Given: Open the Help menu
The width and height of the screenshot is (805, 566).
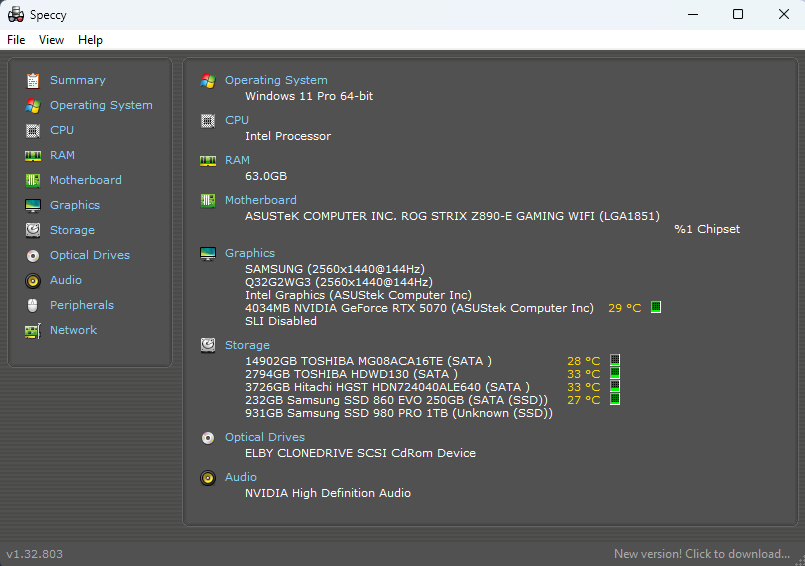Looking at the screenshot, I should click(90, 40).
